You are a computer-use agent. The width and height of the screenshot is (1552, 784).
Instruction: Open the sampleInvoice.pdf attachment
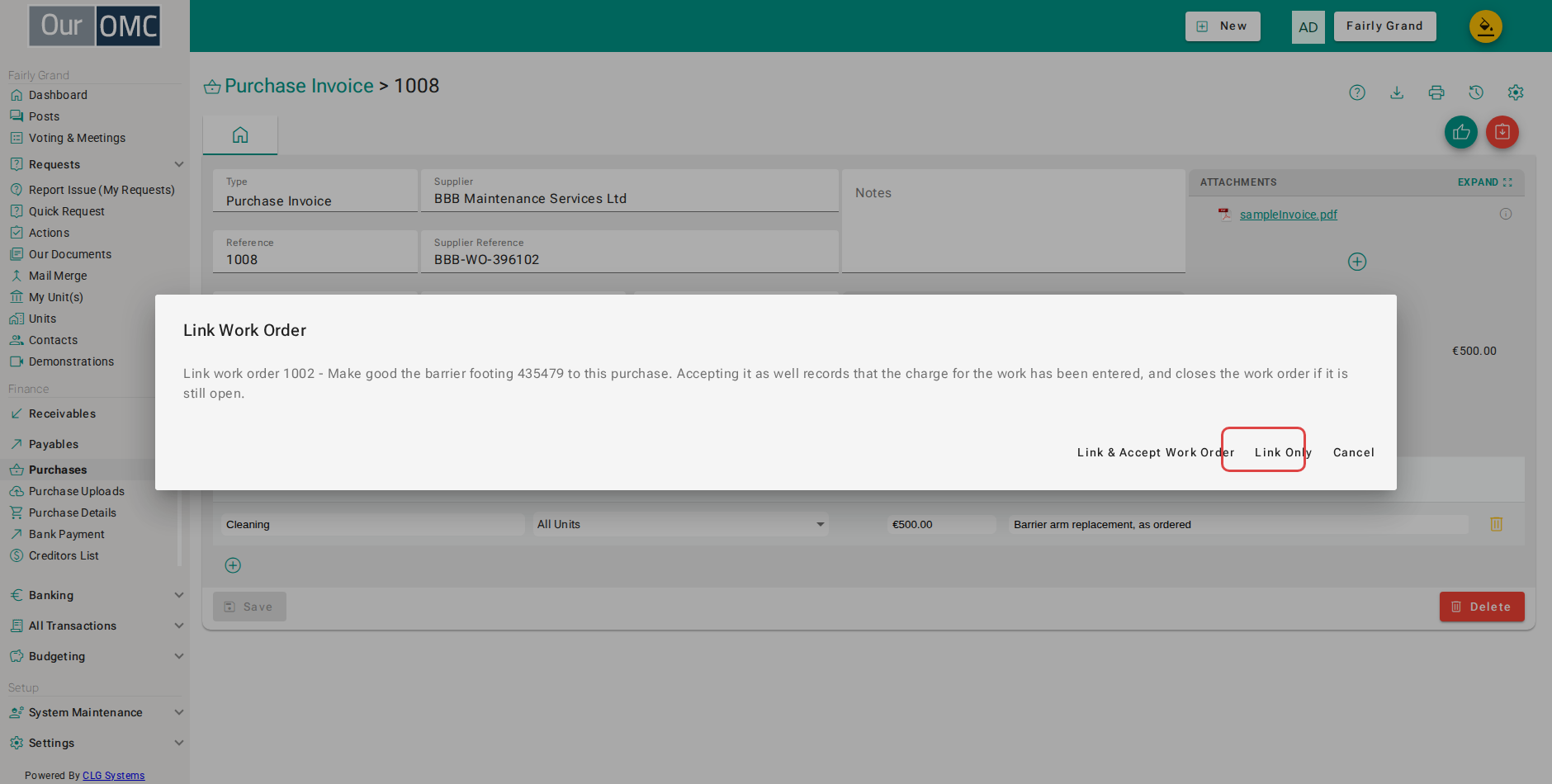(1288, 215)
